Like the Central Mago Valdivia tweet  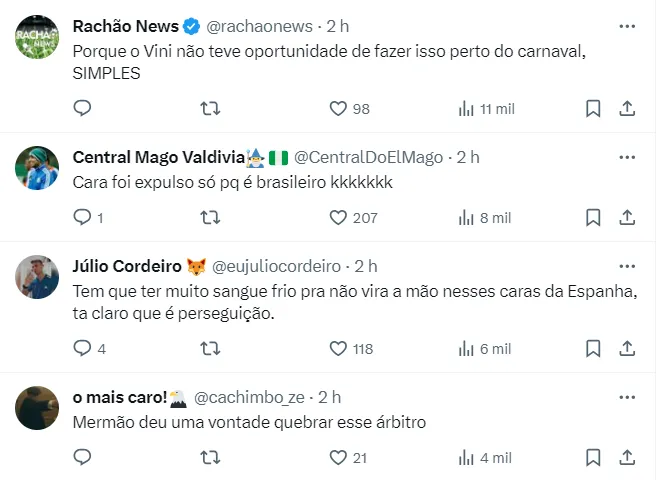[338, 217]
